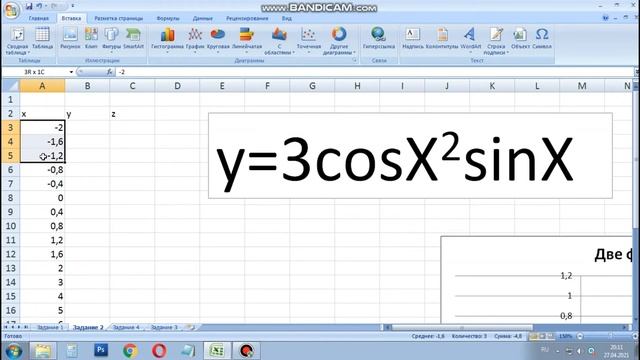Select the cell with header z
This screenshot has width=640, height=360.
pyautogui.click(x=132, y=114)
